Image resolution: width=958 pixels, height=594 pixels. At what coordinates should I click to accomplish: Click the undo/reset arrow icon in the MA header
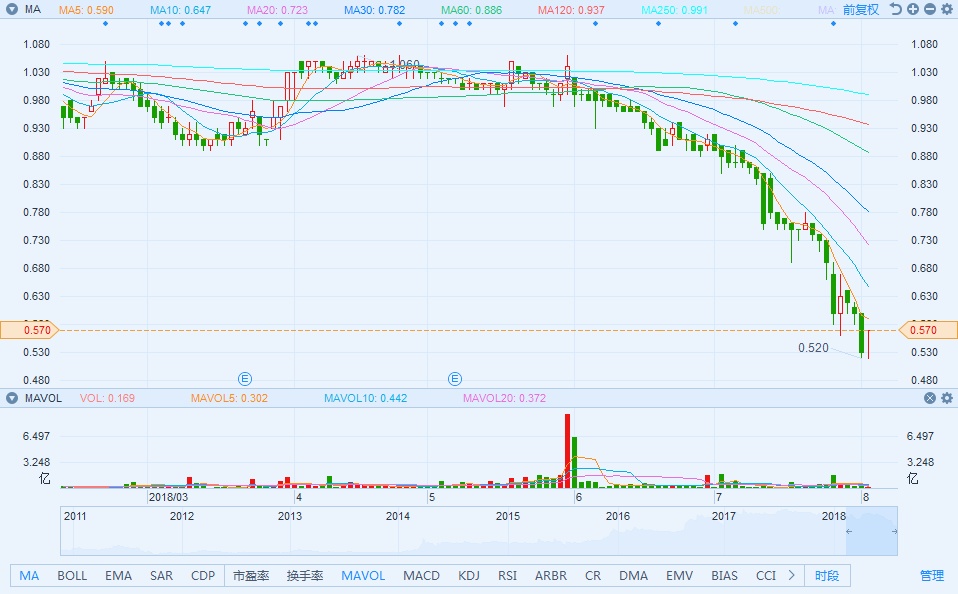[896, 9]
